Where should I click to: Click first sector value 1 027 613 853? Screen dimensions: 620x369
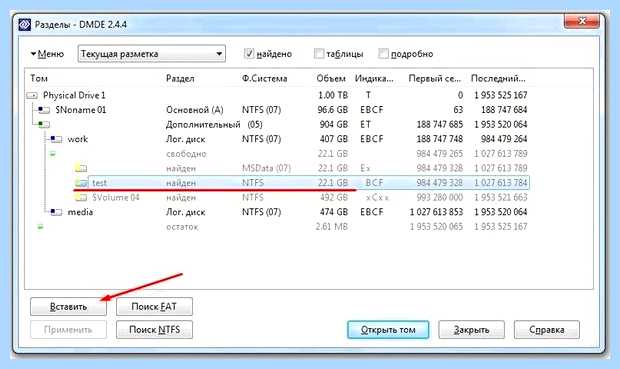click(436, 212)
